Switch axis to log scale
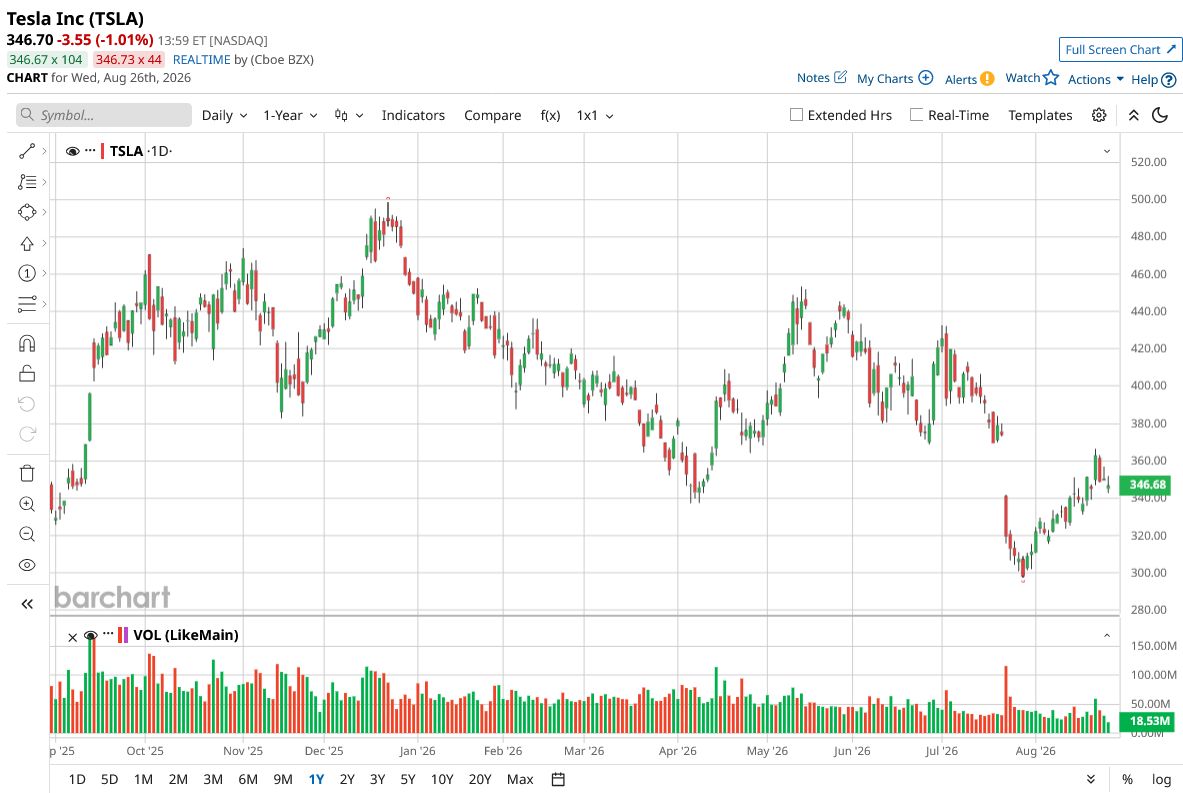This screenshot has width=1183, height=793. (1161, 779)
